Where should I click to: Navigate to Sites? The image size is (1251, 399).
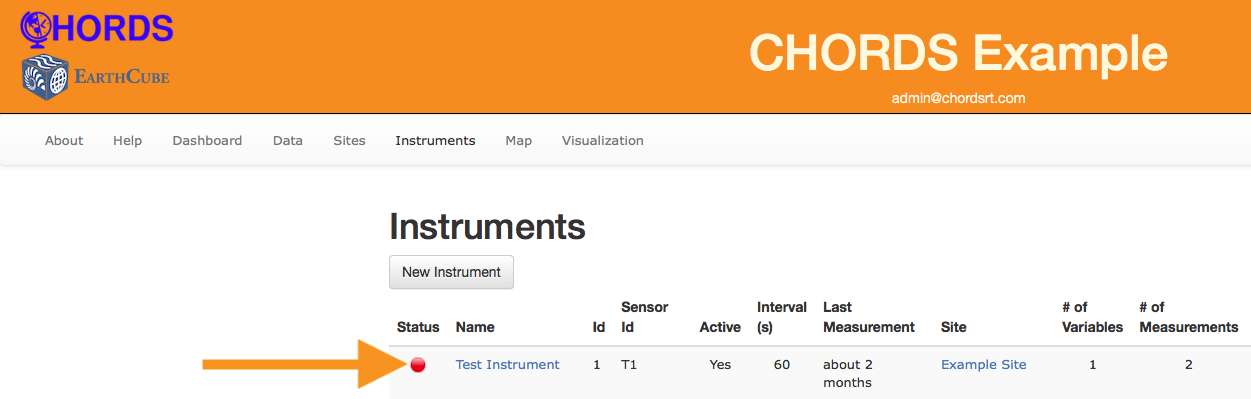tap(349, 141)
